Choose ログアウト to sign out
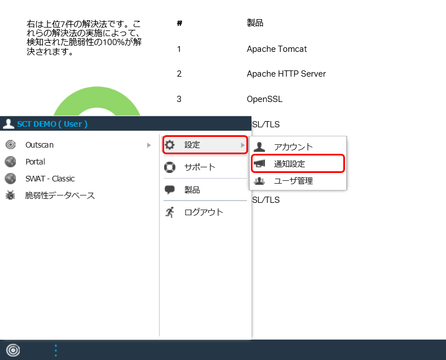 tap(205, 212)
